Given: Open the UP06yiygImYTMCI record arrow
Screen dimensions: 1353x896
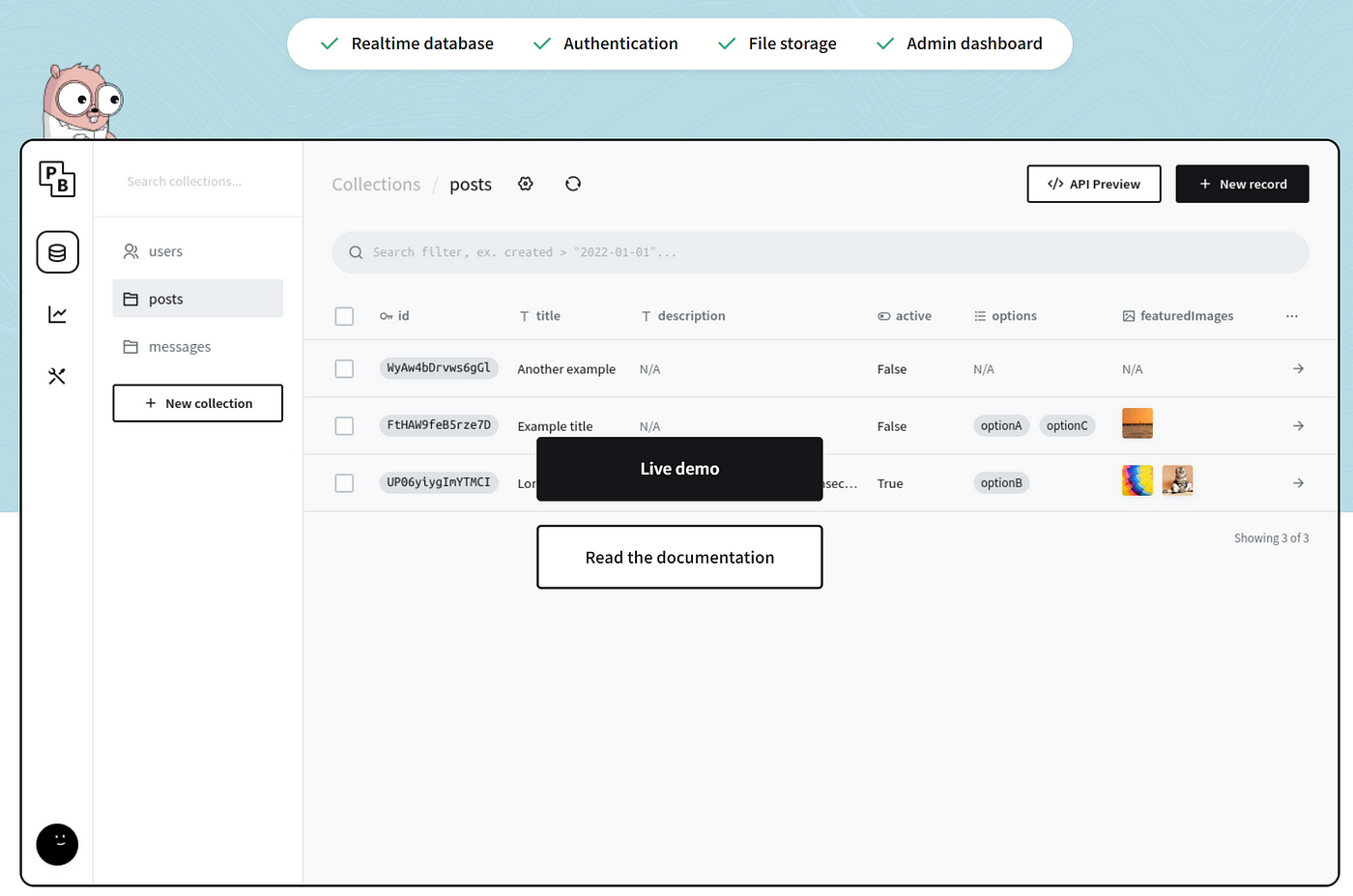Looking at the screenshot, I should [1298, 482].
